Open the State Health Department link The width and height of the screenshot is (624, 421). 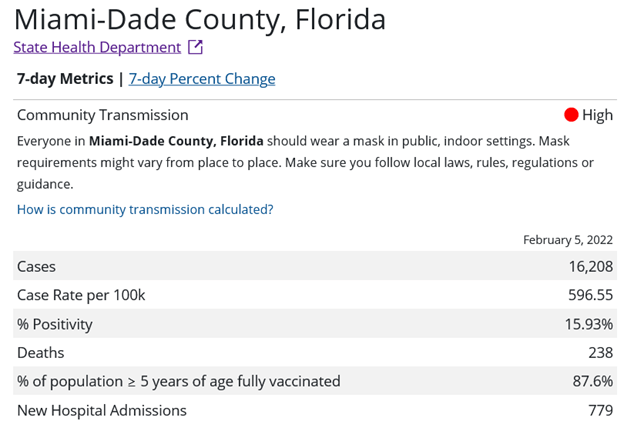point(98,47)
